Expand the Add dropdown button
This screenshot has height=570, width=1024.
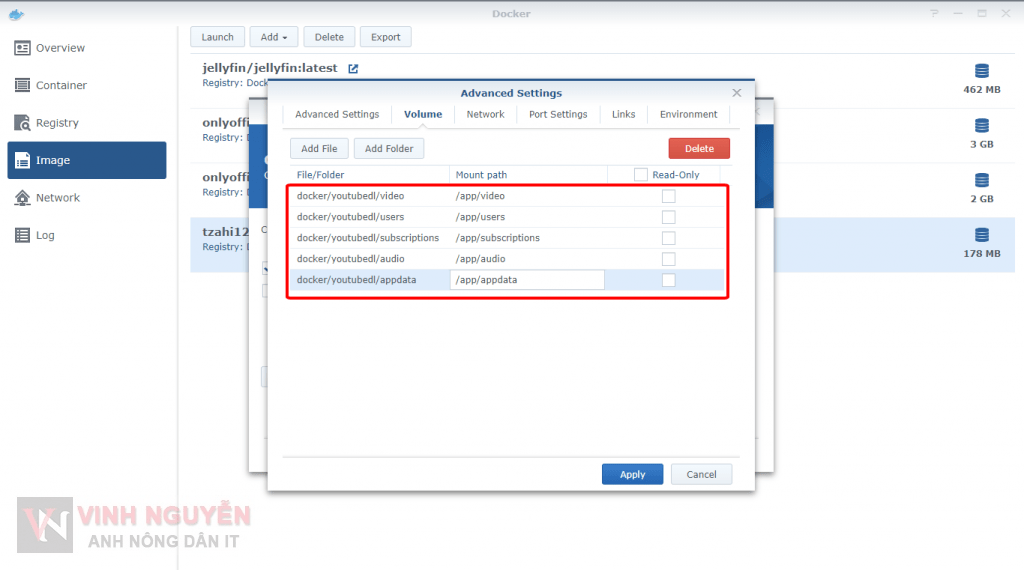click(x=273, y=37)
